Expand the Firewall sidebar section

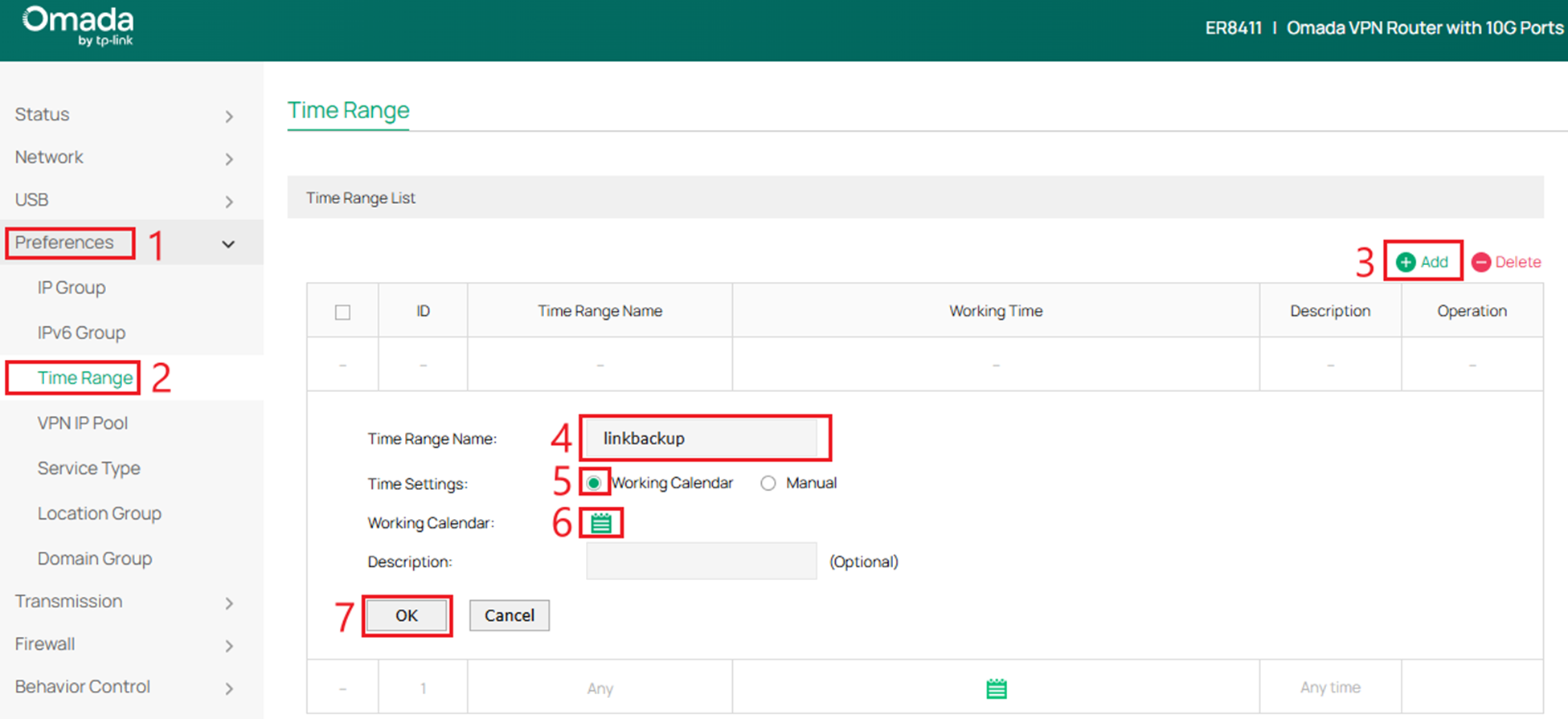coord(229,646)
